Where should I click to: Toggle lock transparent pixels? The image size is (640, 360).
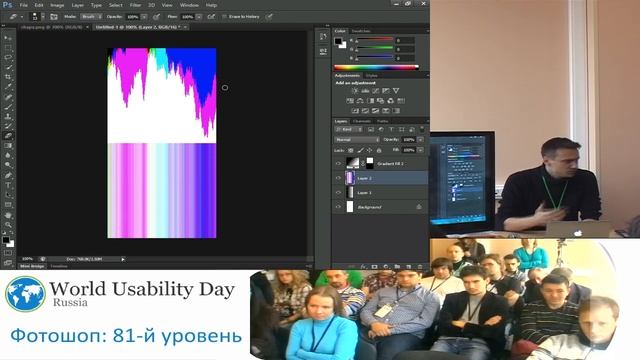click(351, 150)
